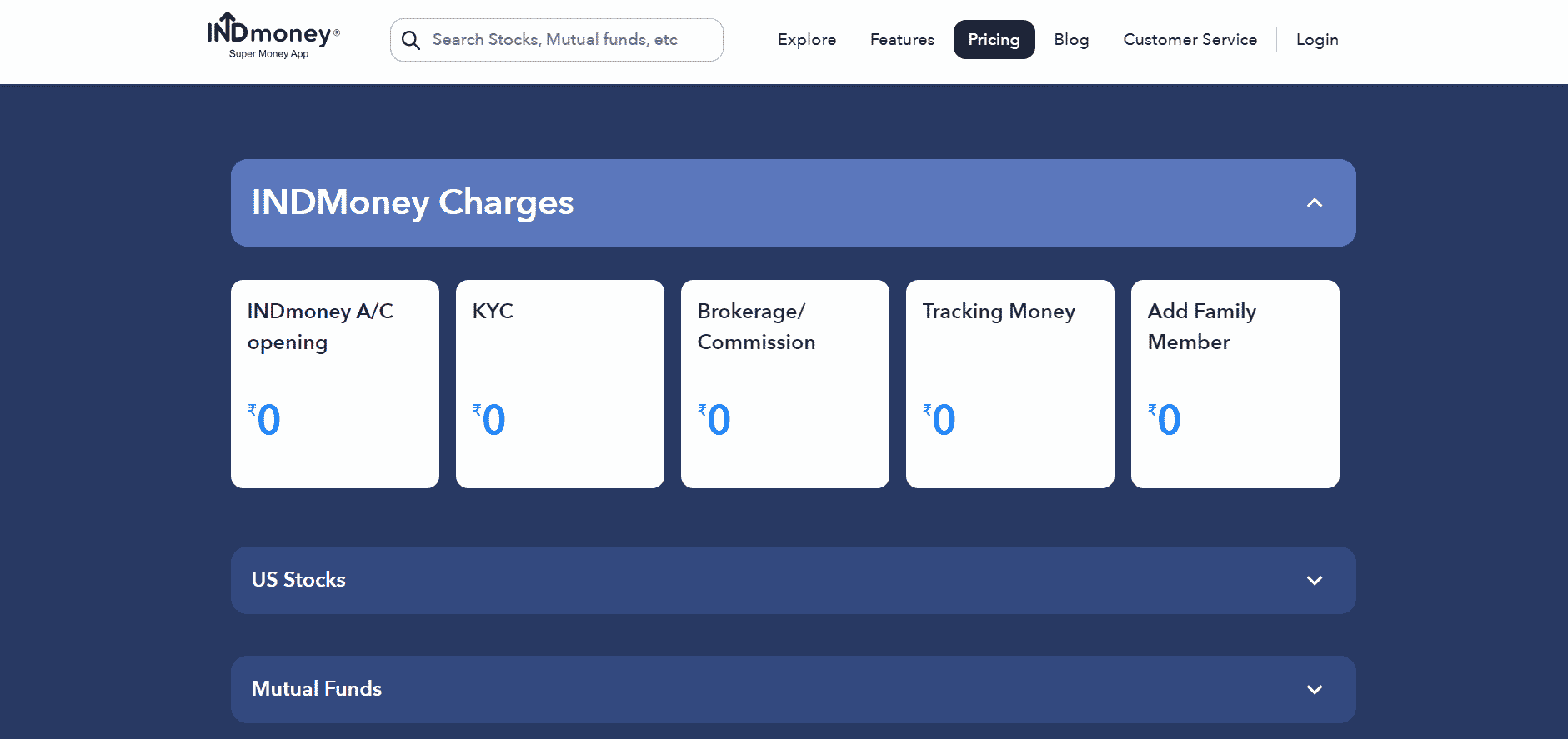Click the ₹0 value under KYC

point(489,419)
